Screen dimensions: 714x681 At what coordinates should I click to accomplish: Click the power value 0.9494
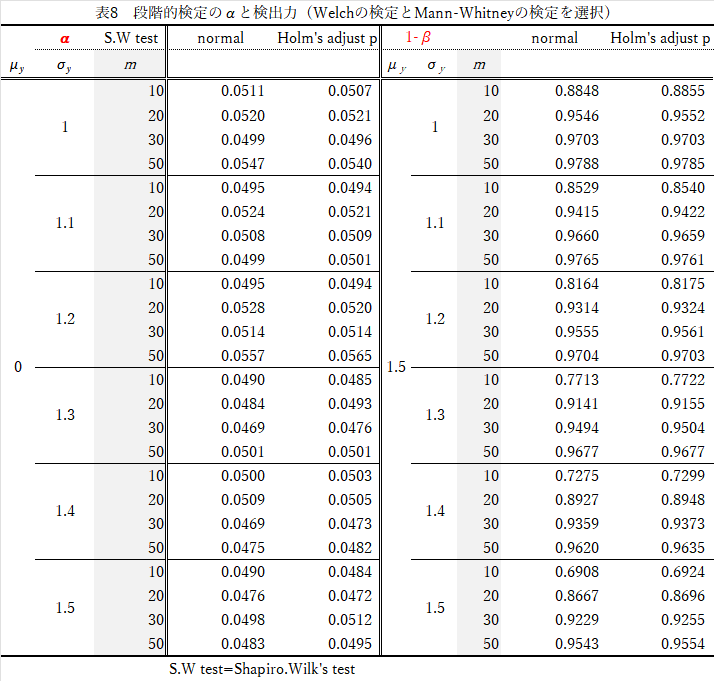(x=577, y=428)
